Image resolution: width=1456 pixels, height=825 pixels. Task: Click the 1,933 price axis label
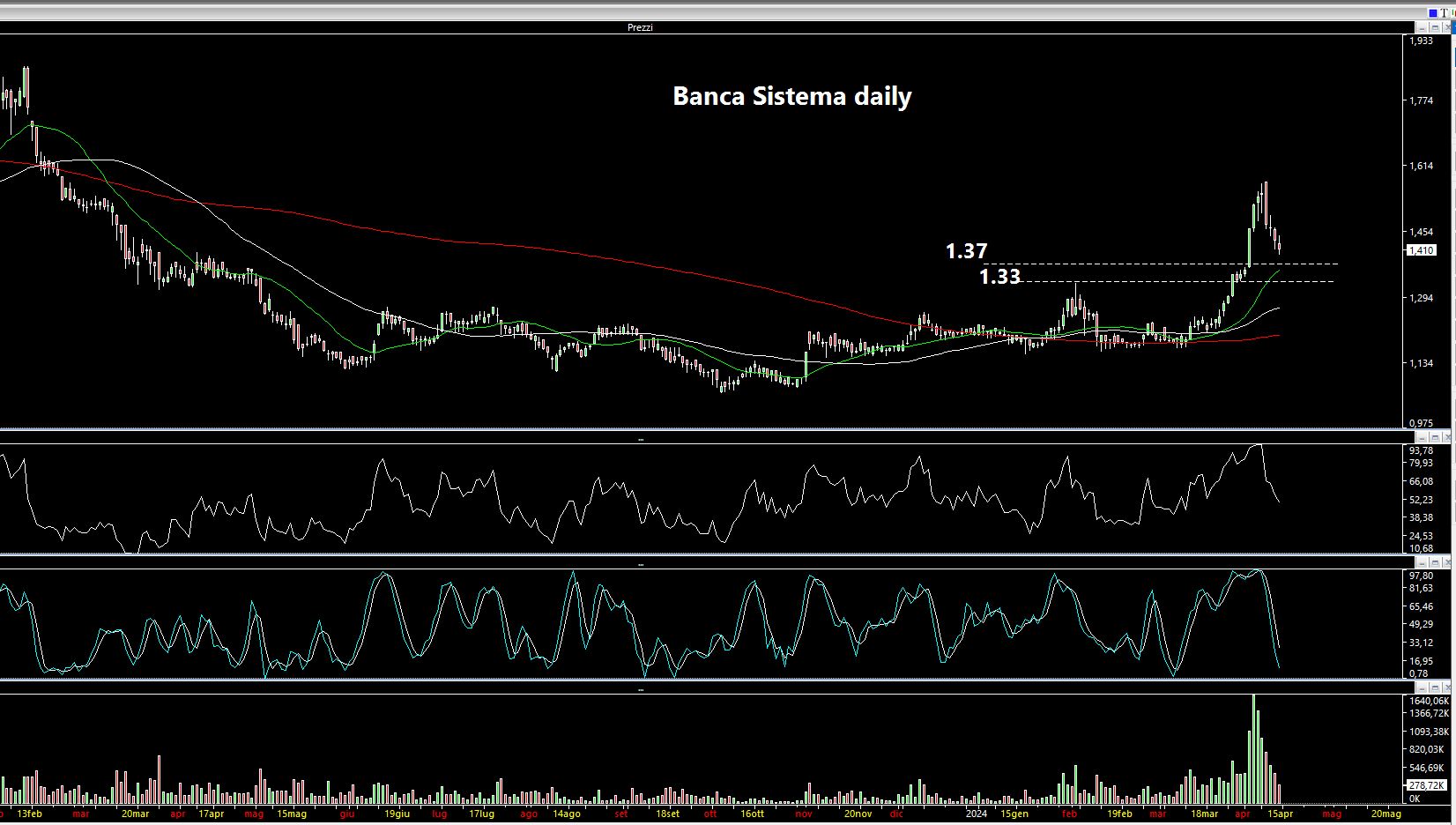click(x=1421, y=41)
